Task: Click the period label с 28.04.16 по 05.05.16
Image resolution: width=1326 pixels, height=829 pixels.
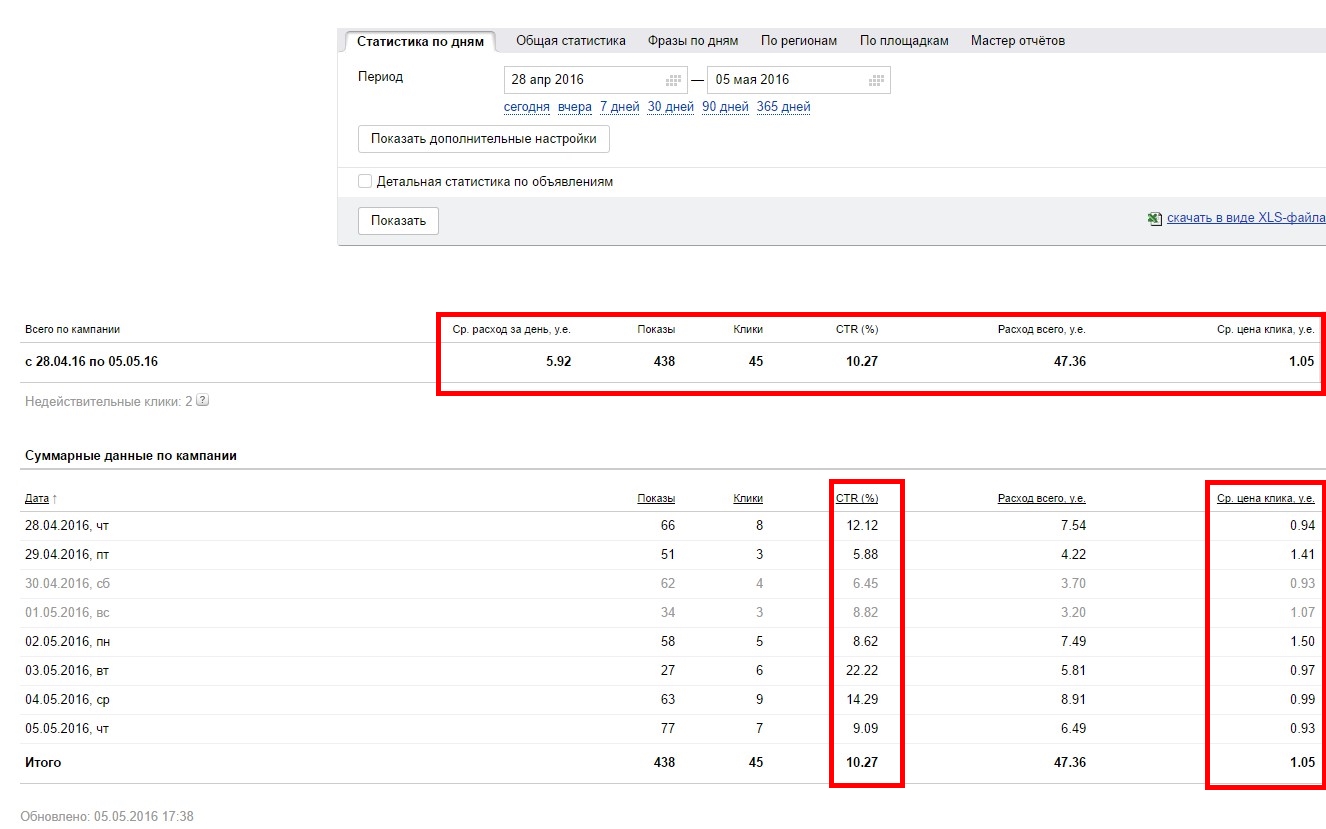Action: point(91,362)
